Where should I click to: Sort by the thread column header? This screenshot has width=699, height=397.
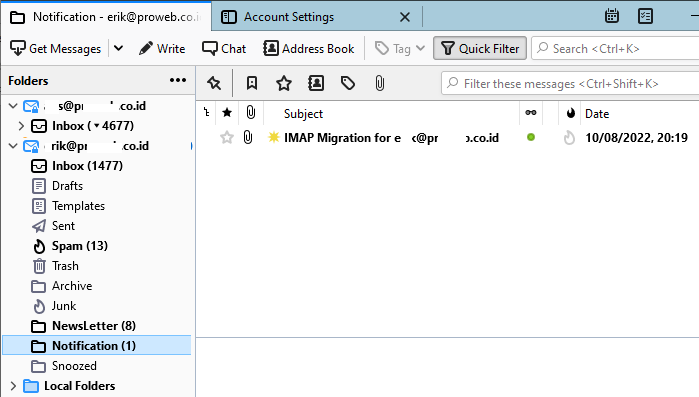pos(206,113)
